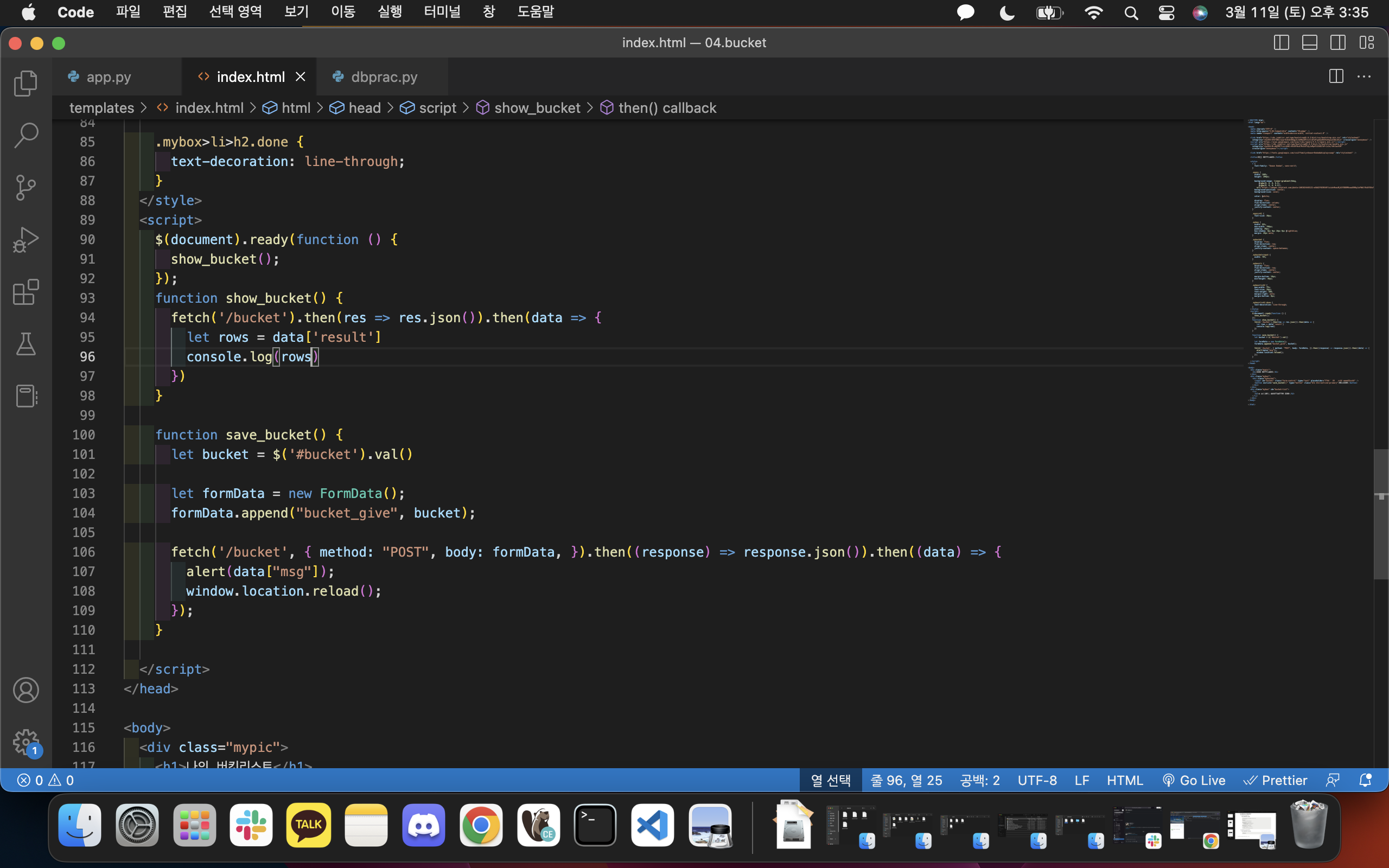Change UTF-8 file encoding
Viewport: 1389px width, 868px height.
(1037, 780)
